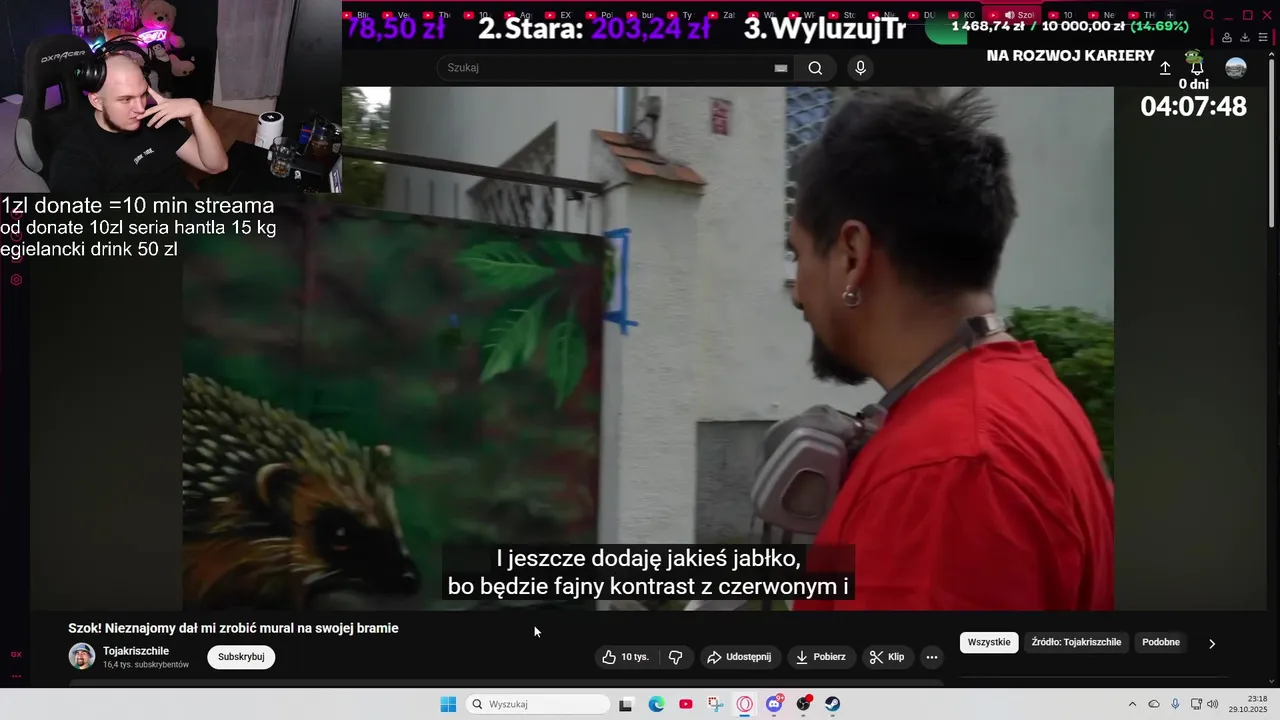Click the 04:07:48 stream countdown timer
The image size is (1280, 720).
(x=1193, y=107)
